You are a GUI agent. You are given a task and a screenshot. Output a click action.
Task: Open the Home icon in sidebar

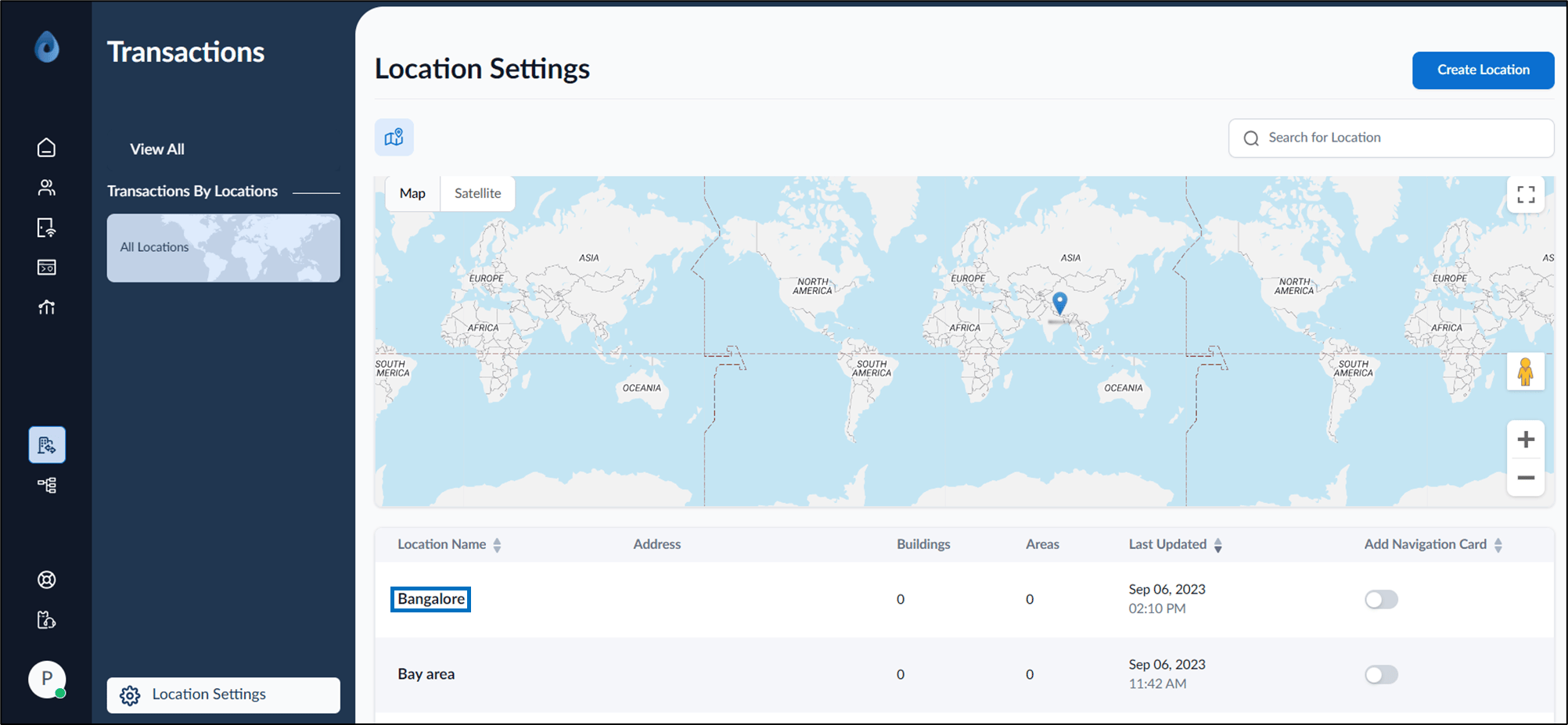pos(47,147)
